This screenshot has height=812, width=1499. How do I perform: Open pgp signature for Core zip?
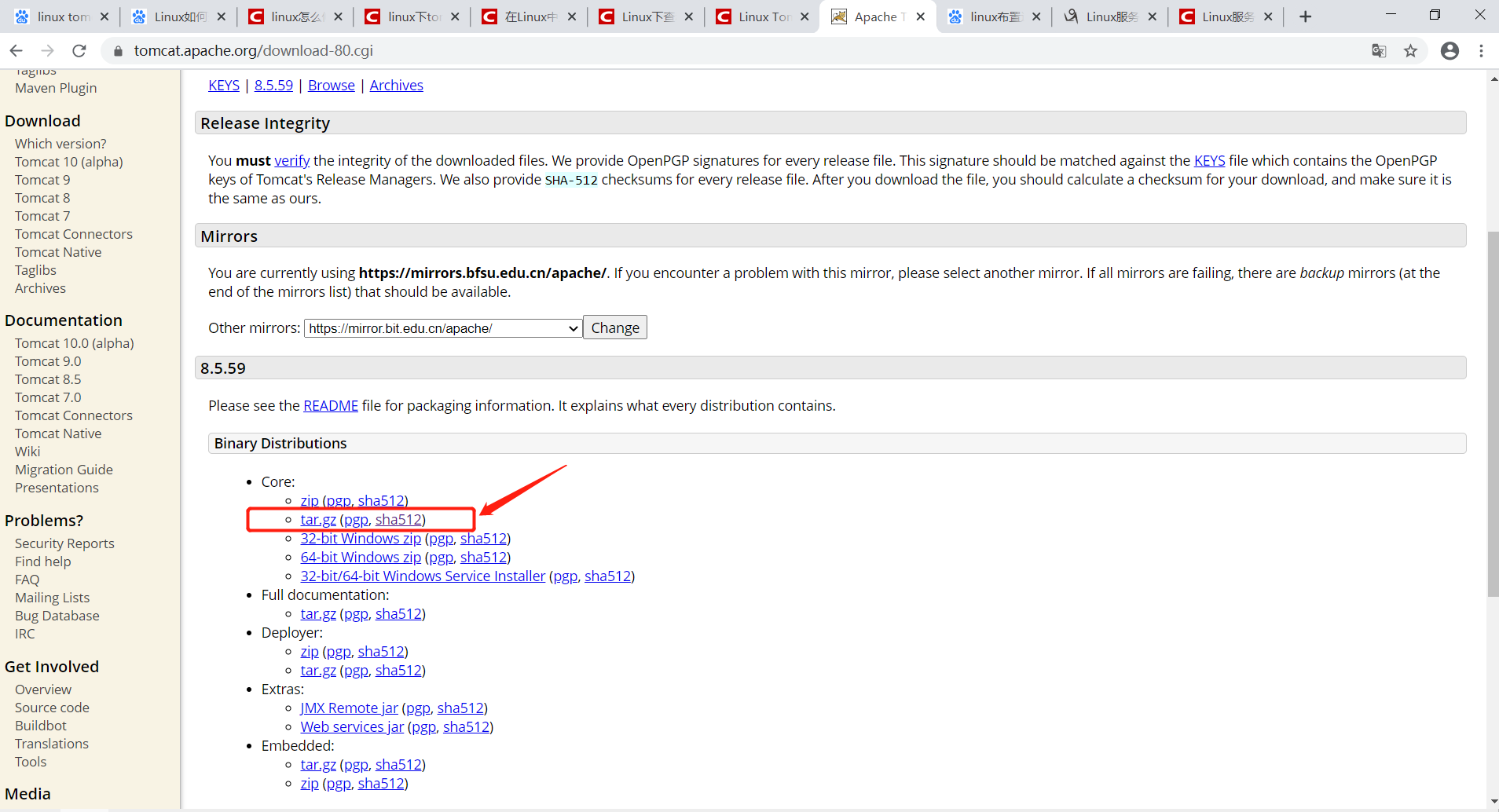(339, 501)
